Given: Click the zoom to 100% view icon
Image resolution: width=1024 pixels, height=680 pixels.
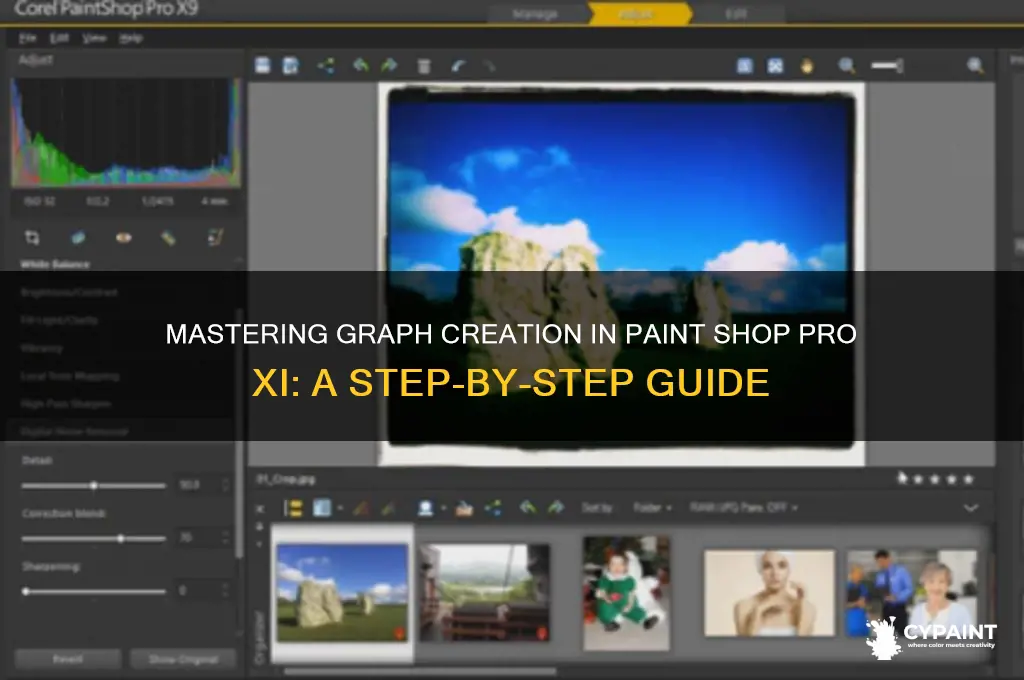Looking at the screenshot, I should (744, 65).
